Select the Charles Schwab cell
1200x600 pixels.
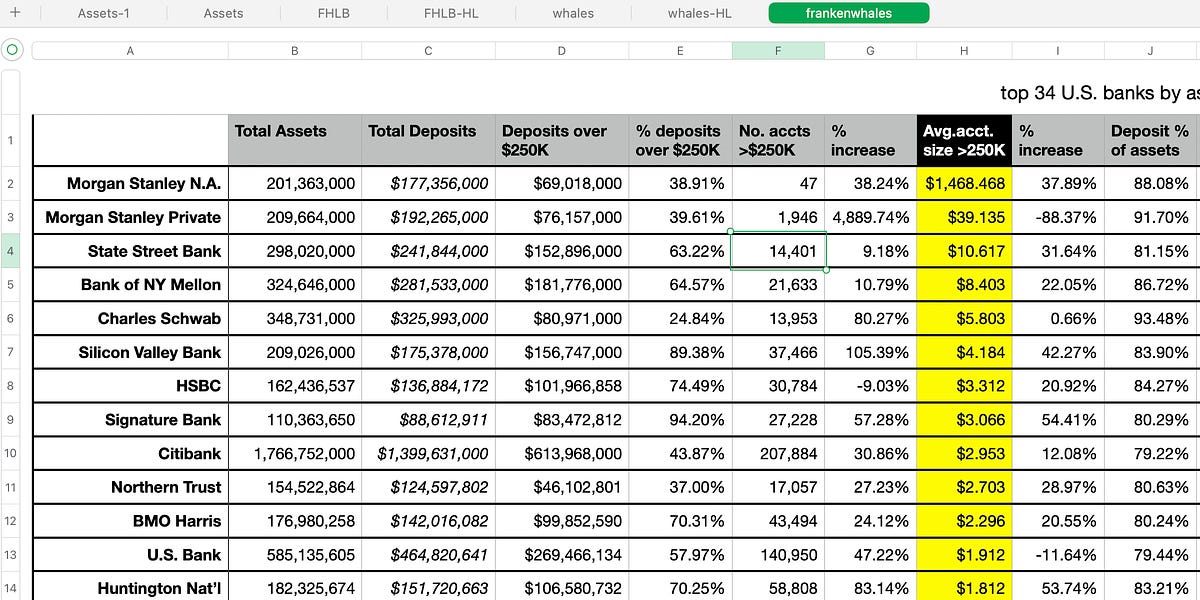coord(130,319)
